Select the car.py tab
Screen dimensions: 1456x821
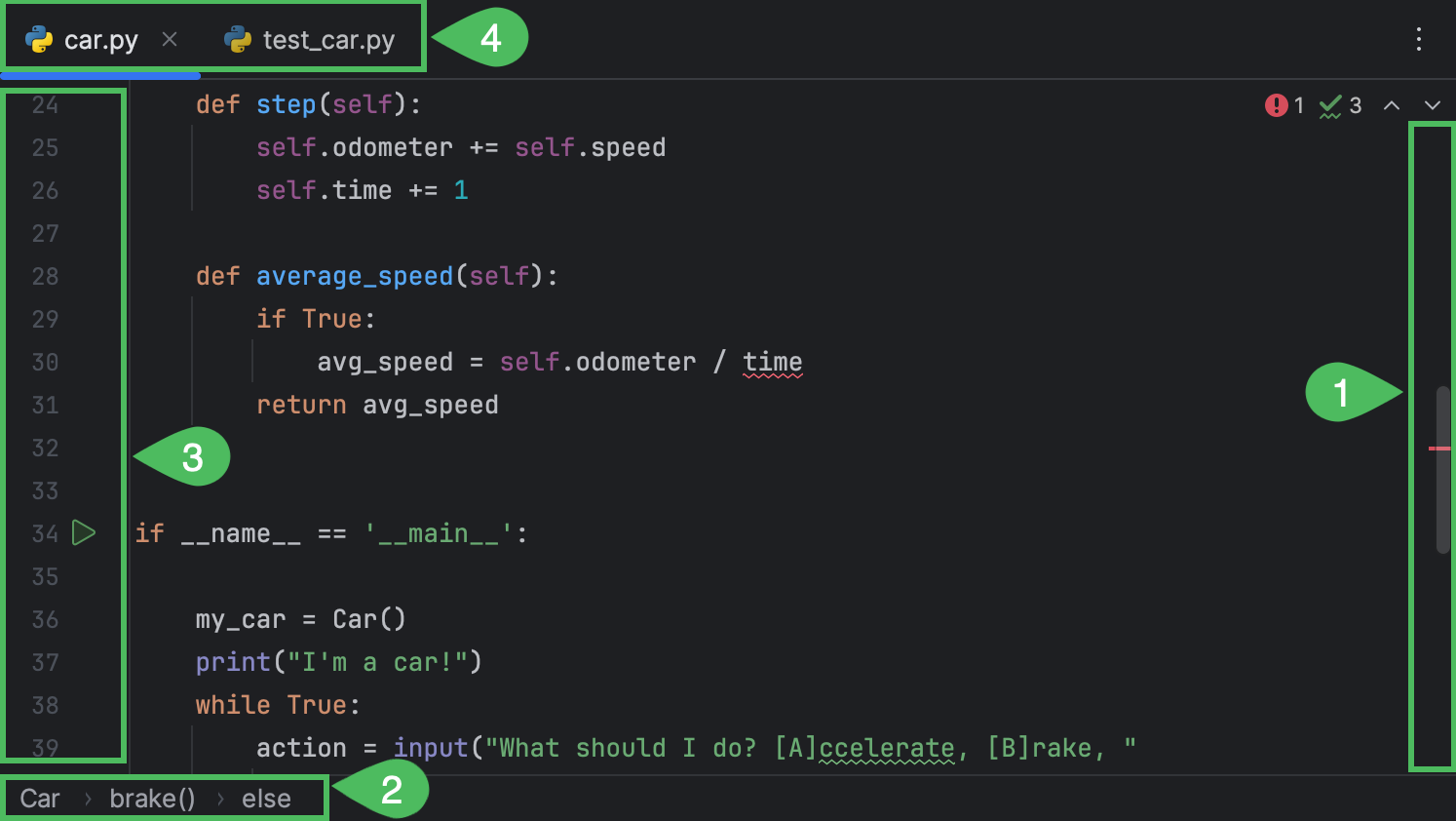click(x=102, y=39)
